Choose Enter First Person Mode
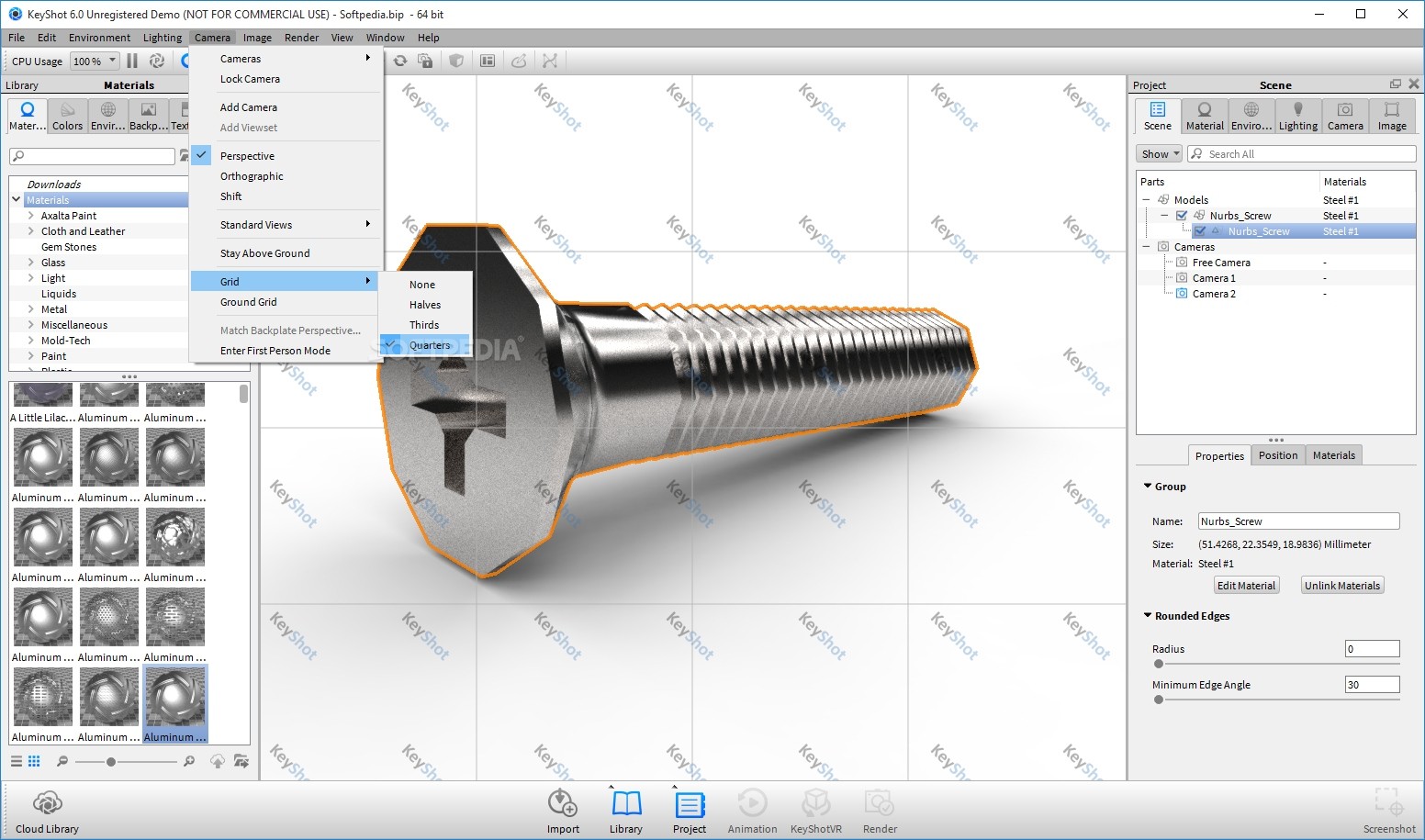The height and width of the screenshot is (840, 1425). click(275, 351)
